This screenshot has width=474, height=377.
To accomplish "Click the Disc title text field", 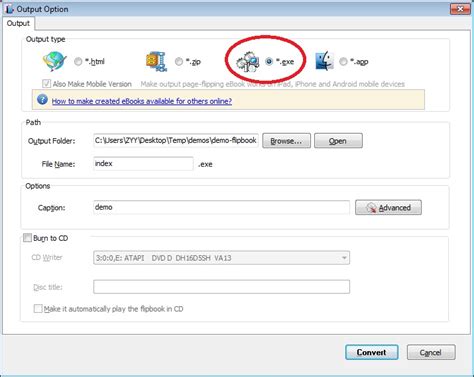I will 221,287.
